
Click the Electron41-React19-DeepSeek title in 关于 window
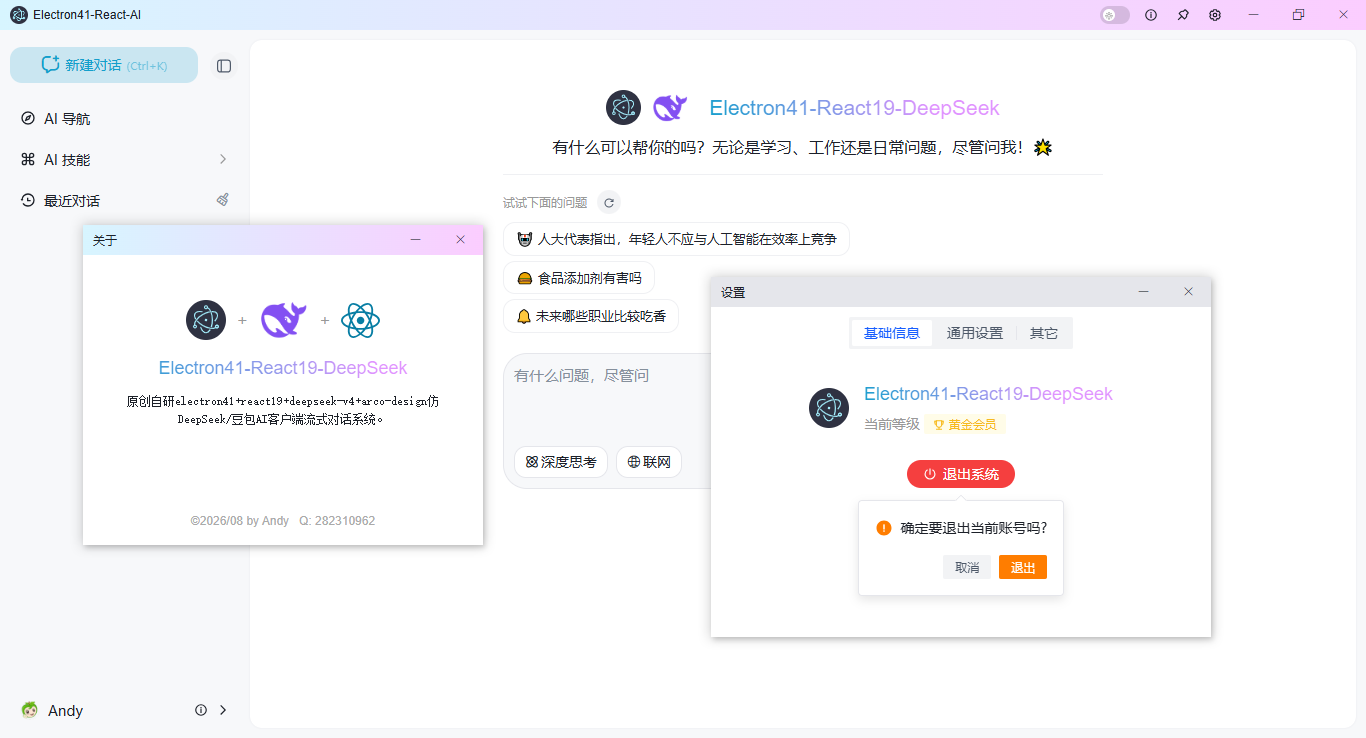tap(283, 368)
